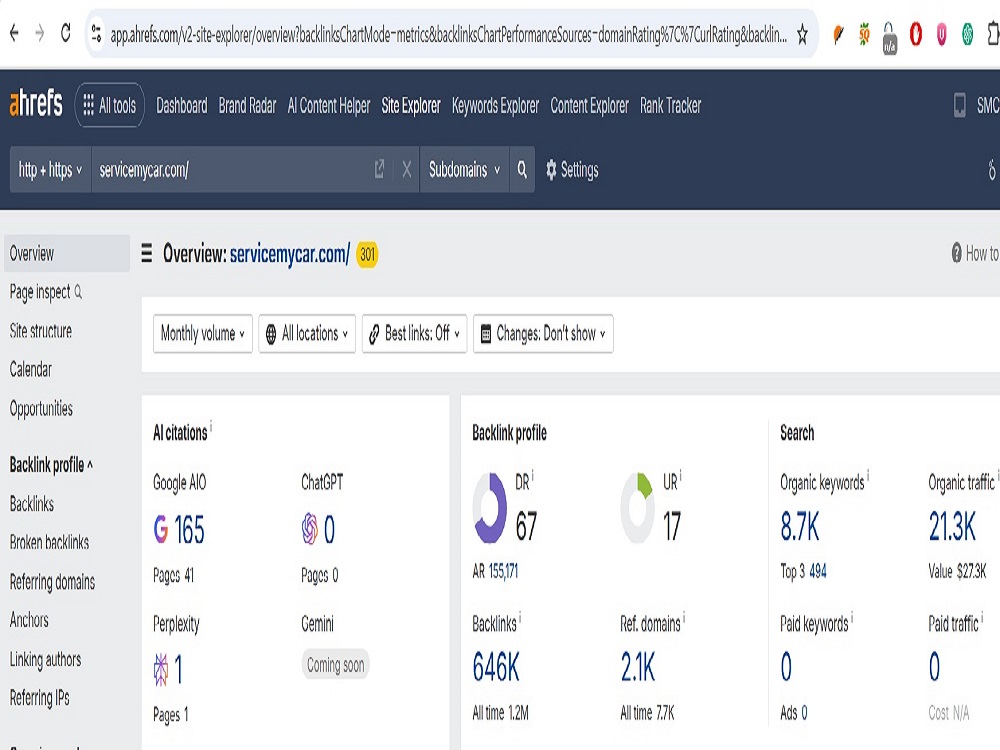
Task: Select Site Explorer in top navigation
Action: point(411,105)
